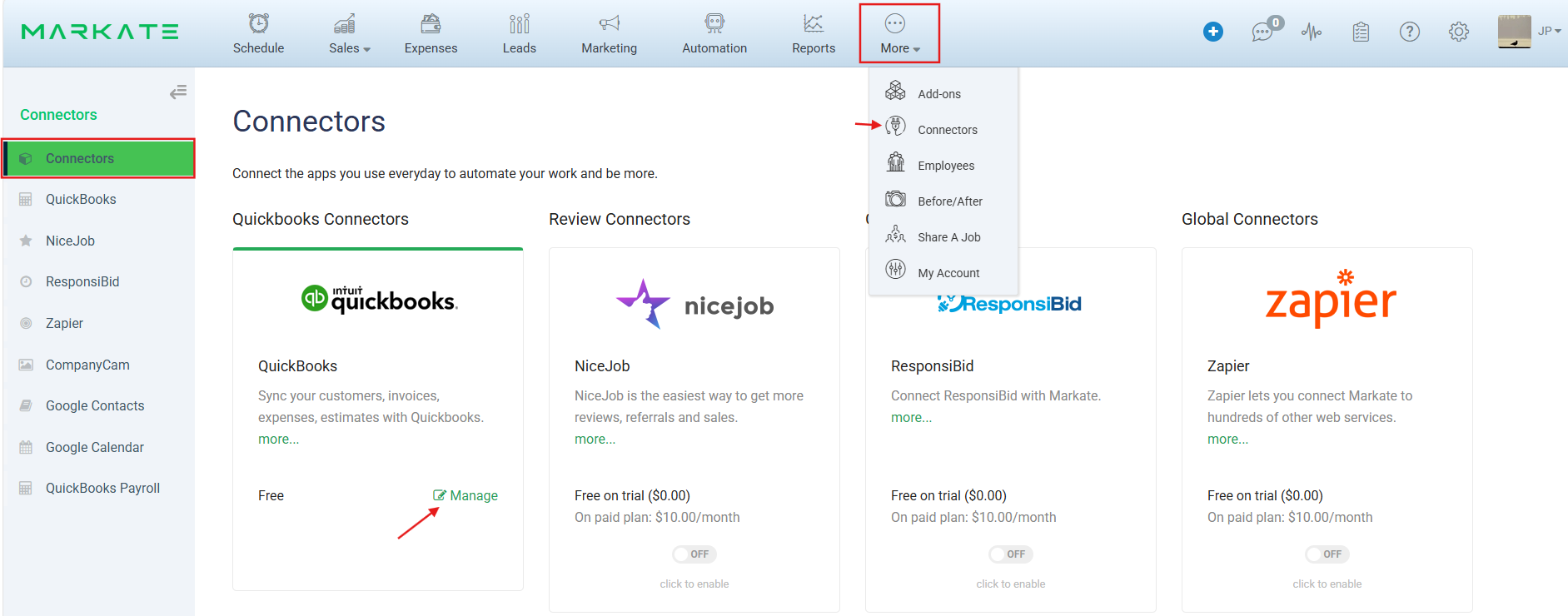Open the Schedule clock icon

click(x=259, y=23)
